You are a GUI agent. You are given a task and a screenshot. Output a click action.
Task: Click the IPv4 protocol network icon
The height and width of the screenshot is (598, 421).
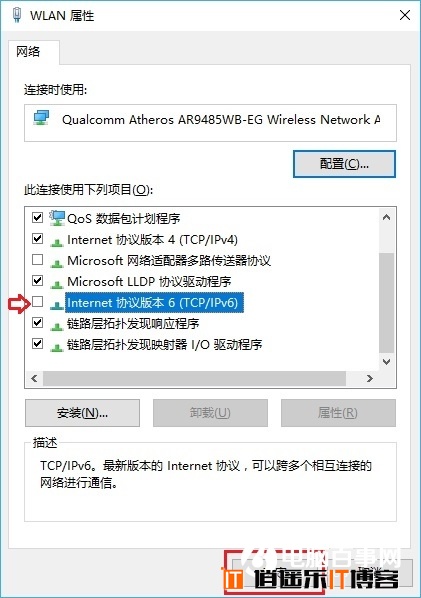pyautogui.click(x=57, y=241)
